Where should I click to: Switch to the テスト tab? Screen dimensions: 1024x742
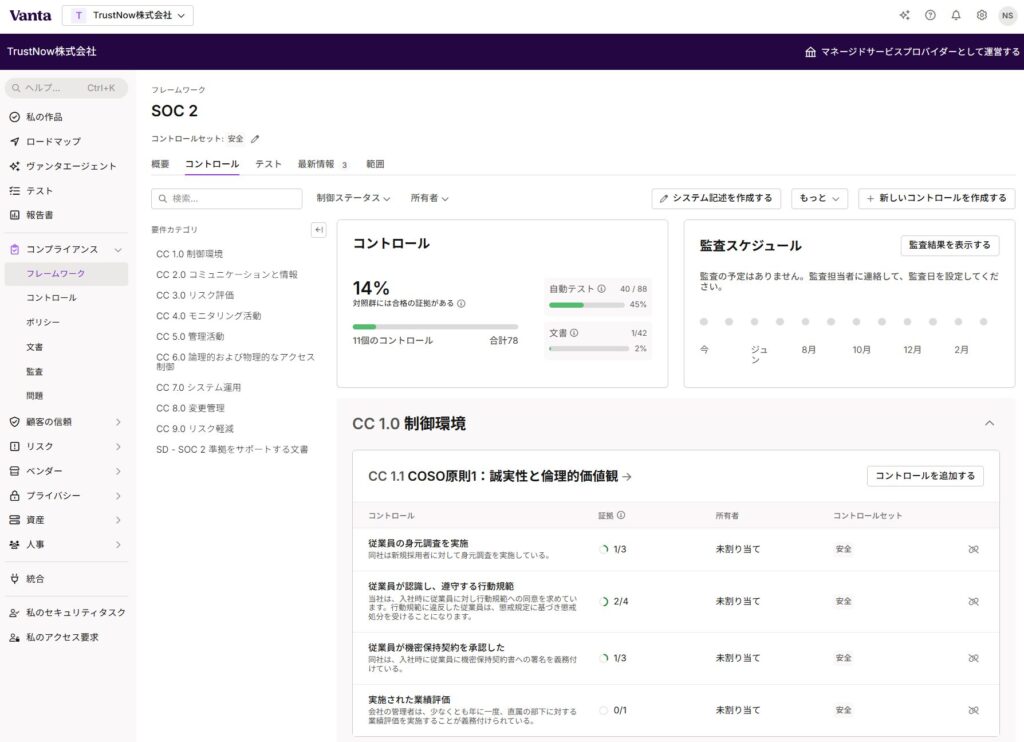pos(268,164)
